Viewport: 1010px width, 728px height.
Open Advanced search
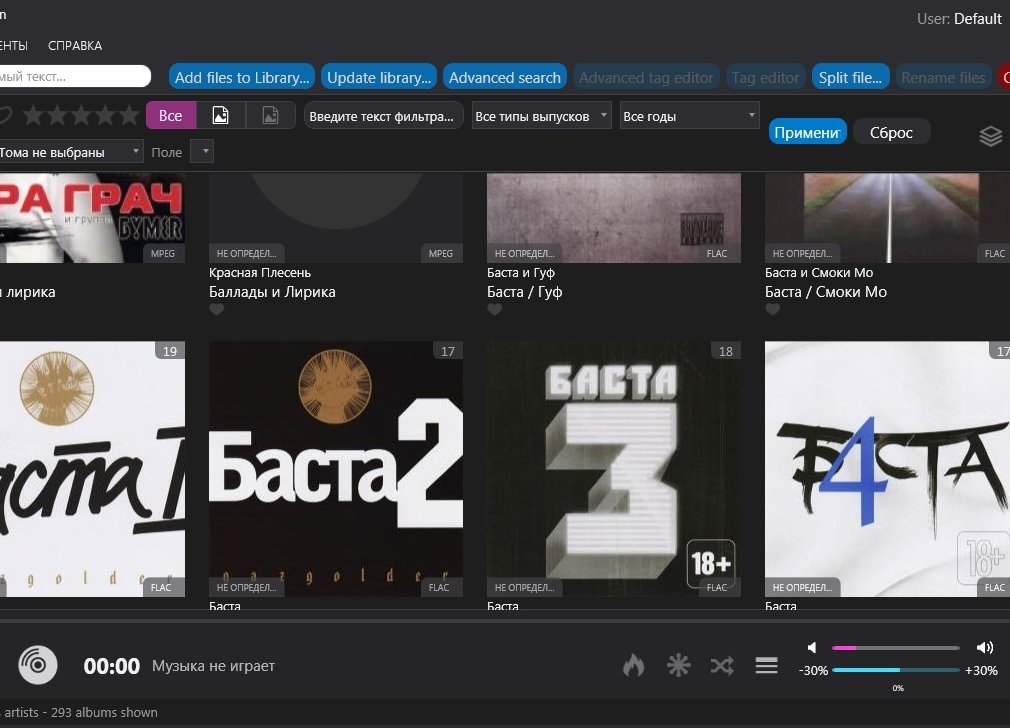[x=504, y=77]
